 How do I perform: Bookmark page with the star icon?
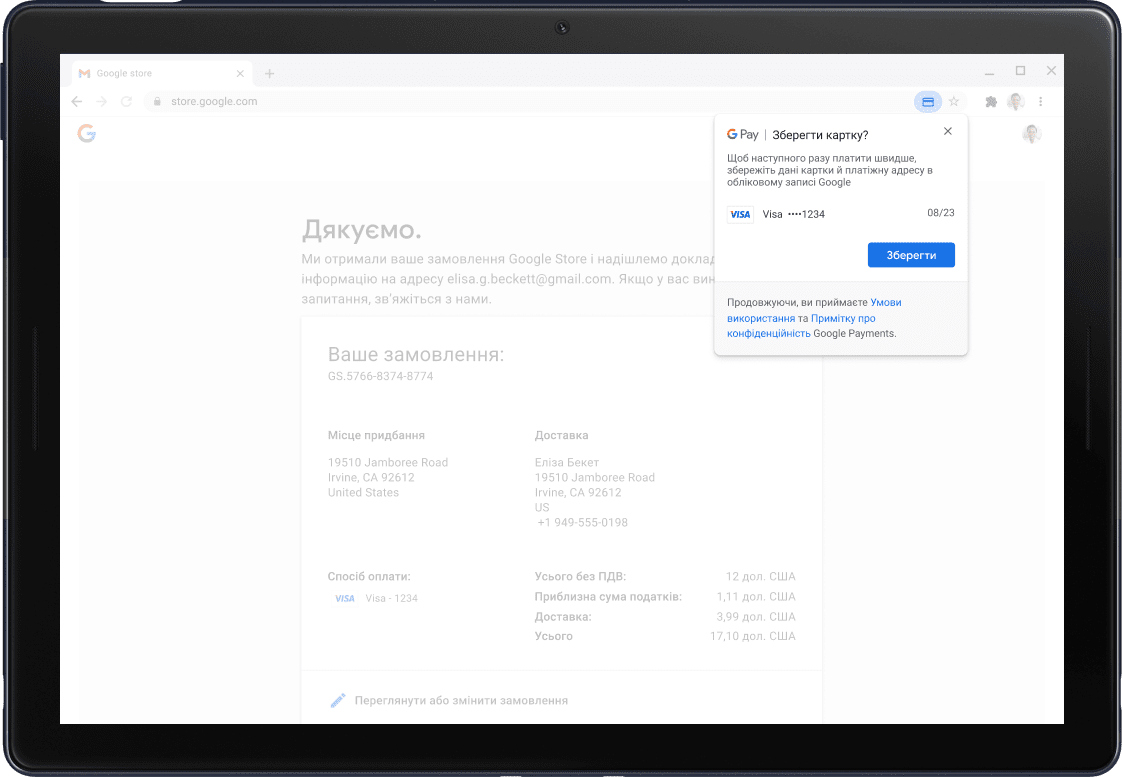954,102
